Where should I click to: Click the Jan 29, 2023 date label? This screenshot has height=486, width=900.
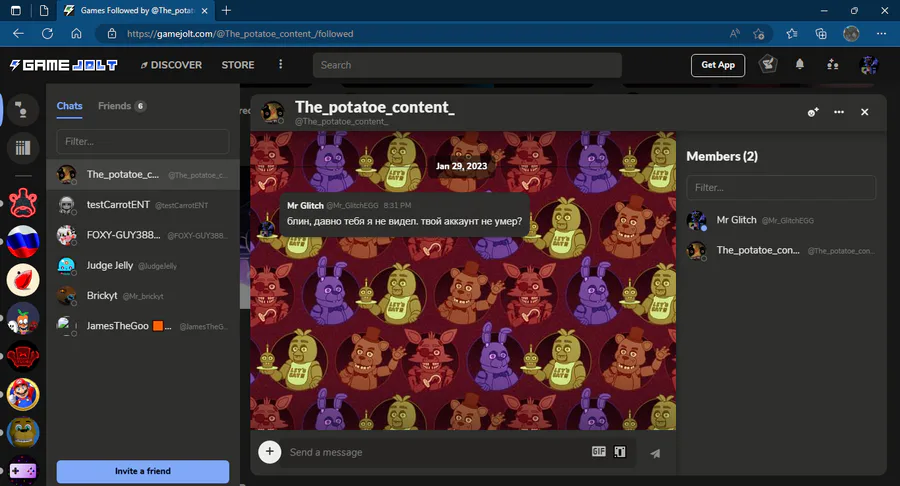[461, 166]
